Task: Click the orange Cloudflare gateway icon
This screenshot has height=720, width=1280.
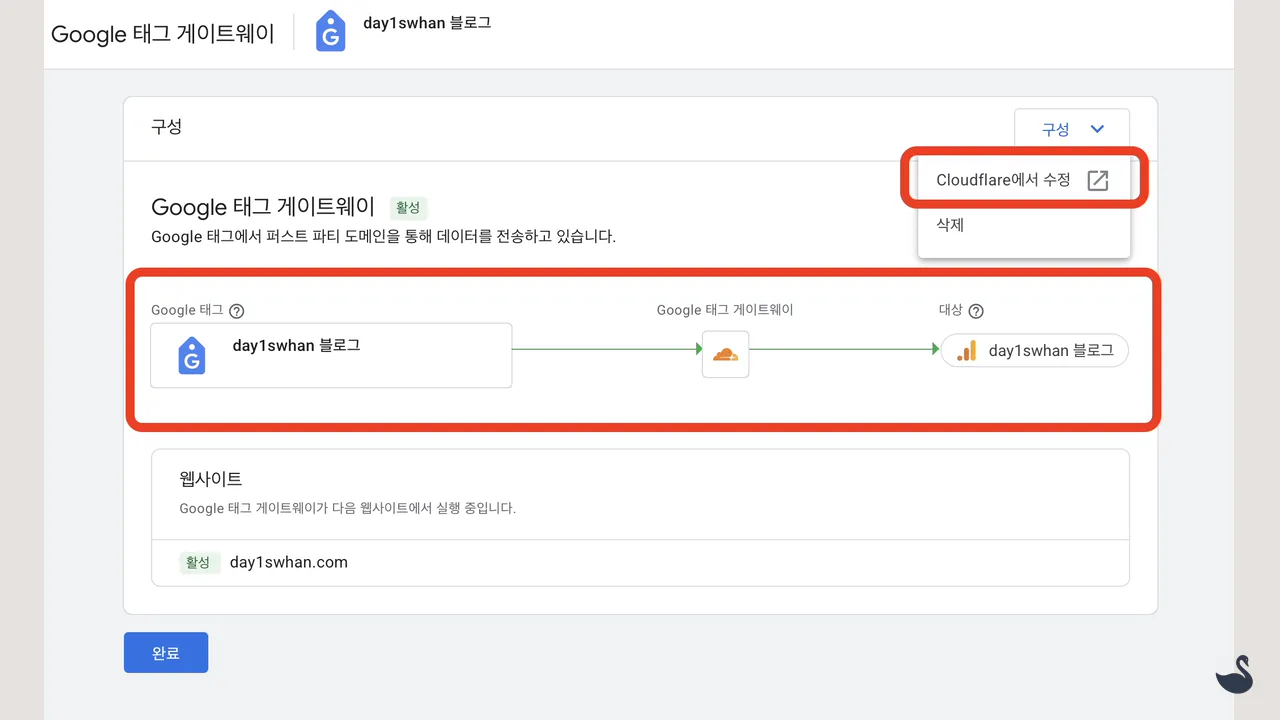Action: [x=725, y=354]
